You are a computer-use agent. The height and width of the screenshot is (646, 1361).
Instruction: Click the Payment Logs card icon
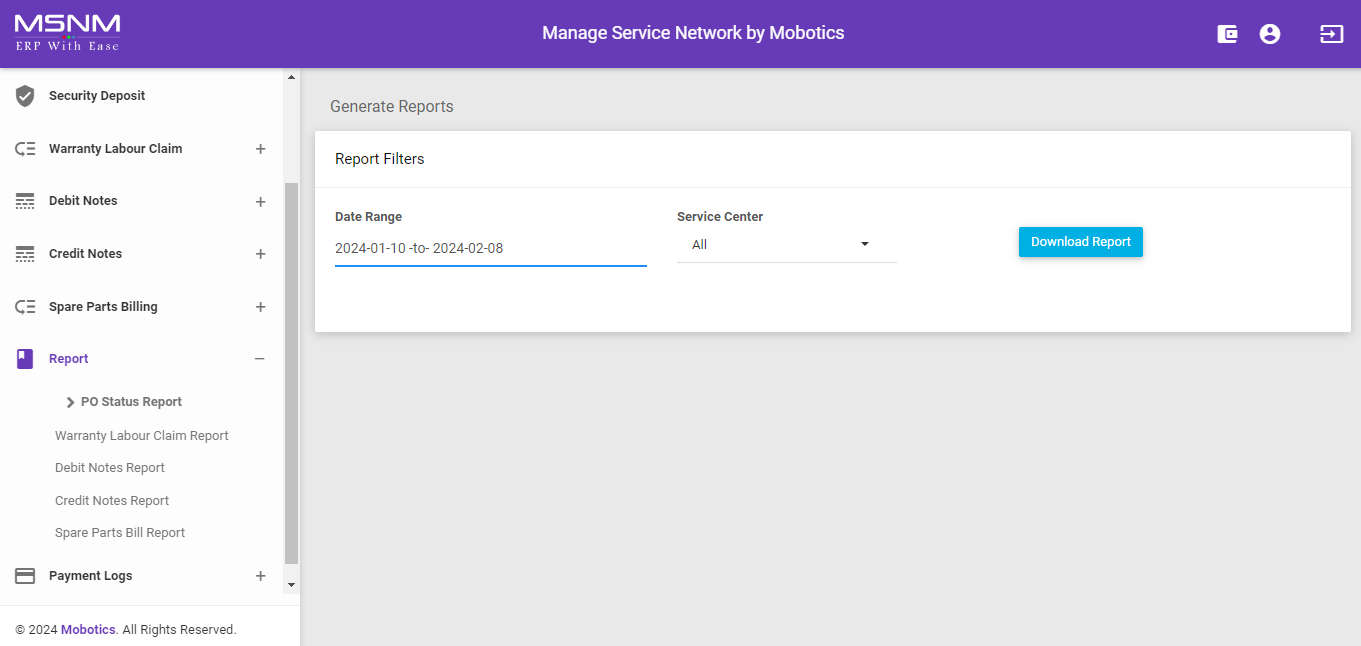click(x=25, y=576)
